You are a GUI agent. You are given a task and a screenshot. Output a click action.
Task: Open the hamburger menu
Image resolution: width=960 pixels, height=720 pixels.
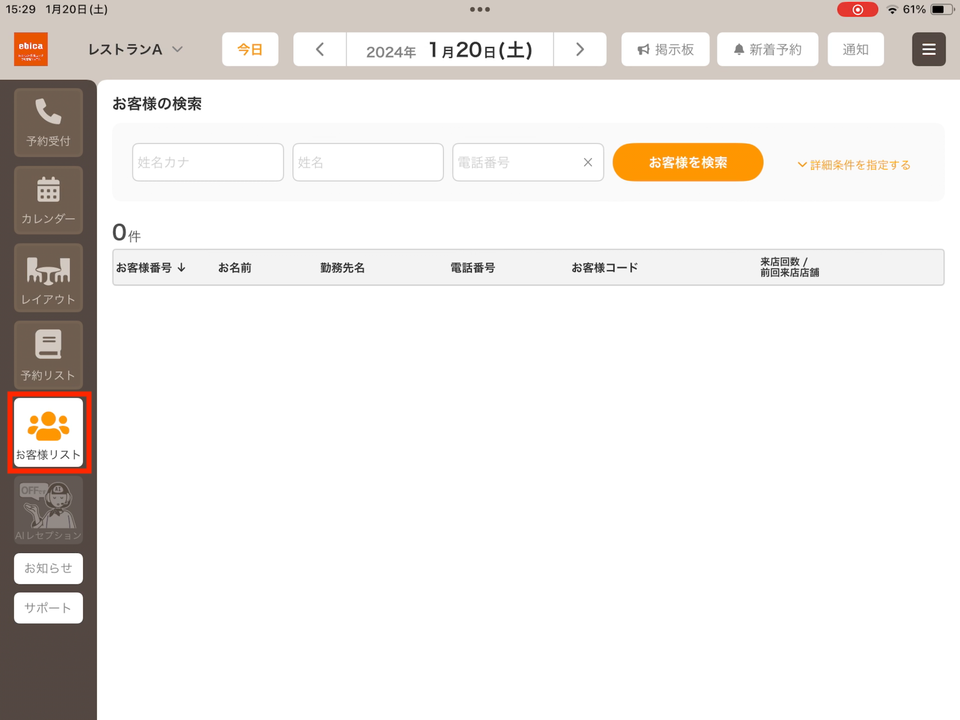tap(929, 50)
